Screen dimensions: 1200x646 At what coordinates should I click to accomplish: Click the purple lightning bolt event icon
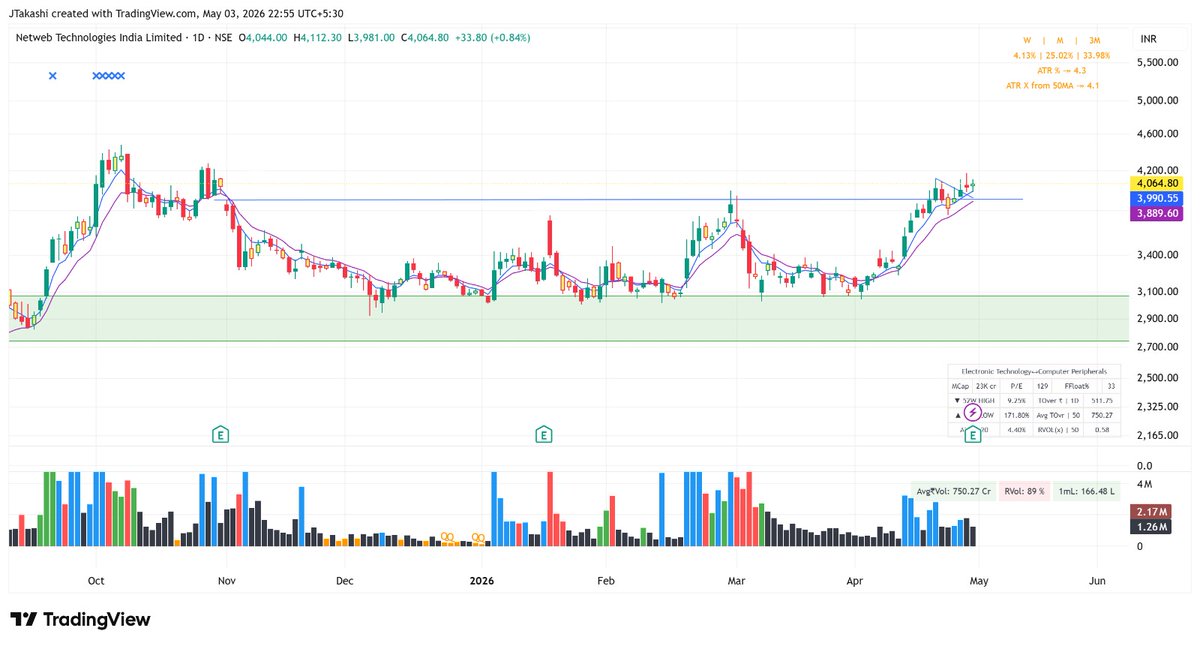point(971,413)
